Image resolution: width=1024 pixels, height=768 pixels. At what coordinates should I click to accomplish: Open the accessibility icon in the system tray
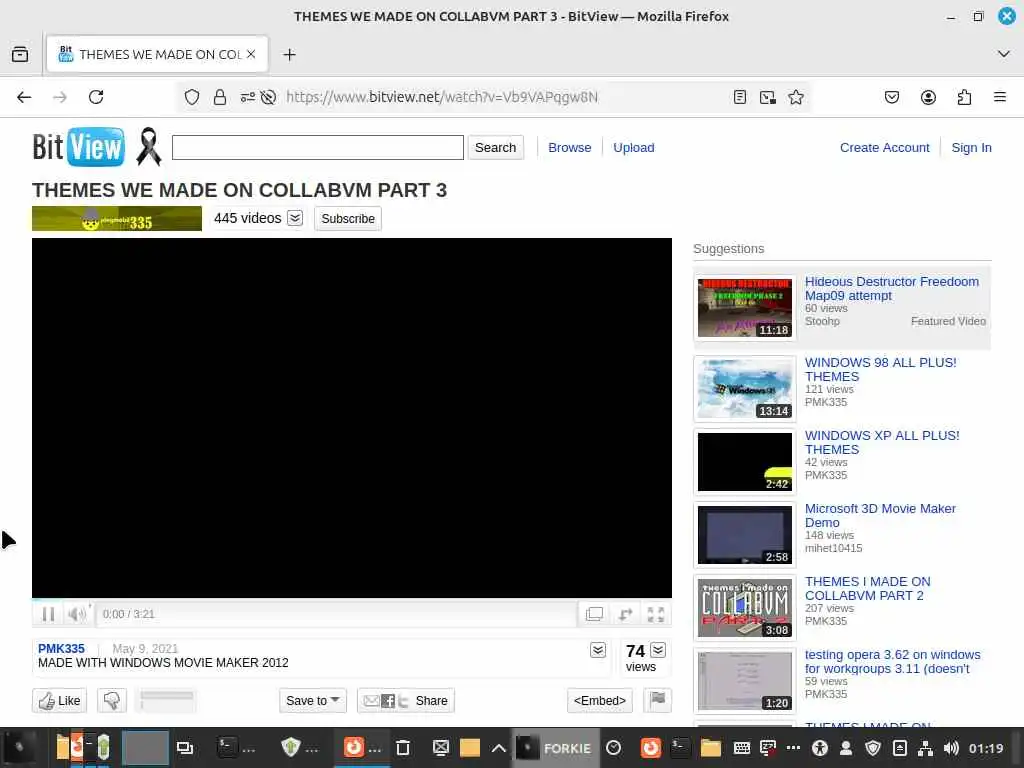tap(820, 748)
